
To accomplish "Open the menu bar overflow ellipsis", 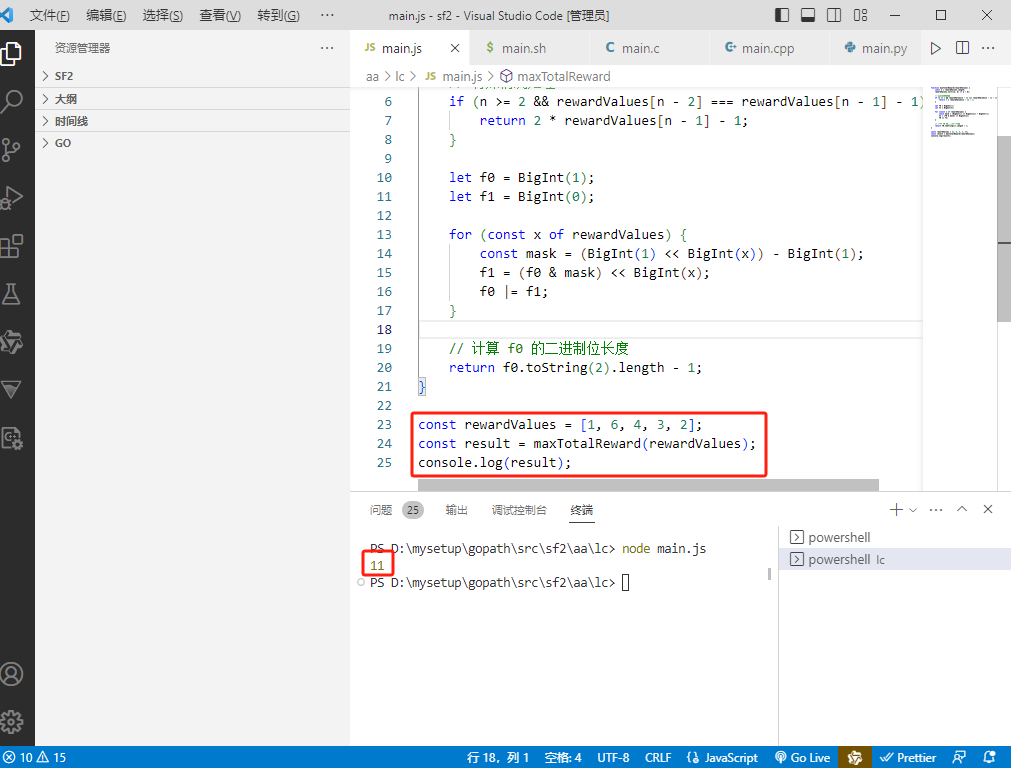I will coord(328,15).
